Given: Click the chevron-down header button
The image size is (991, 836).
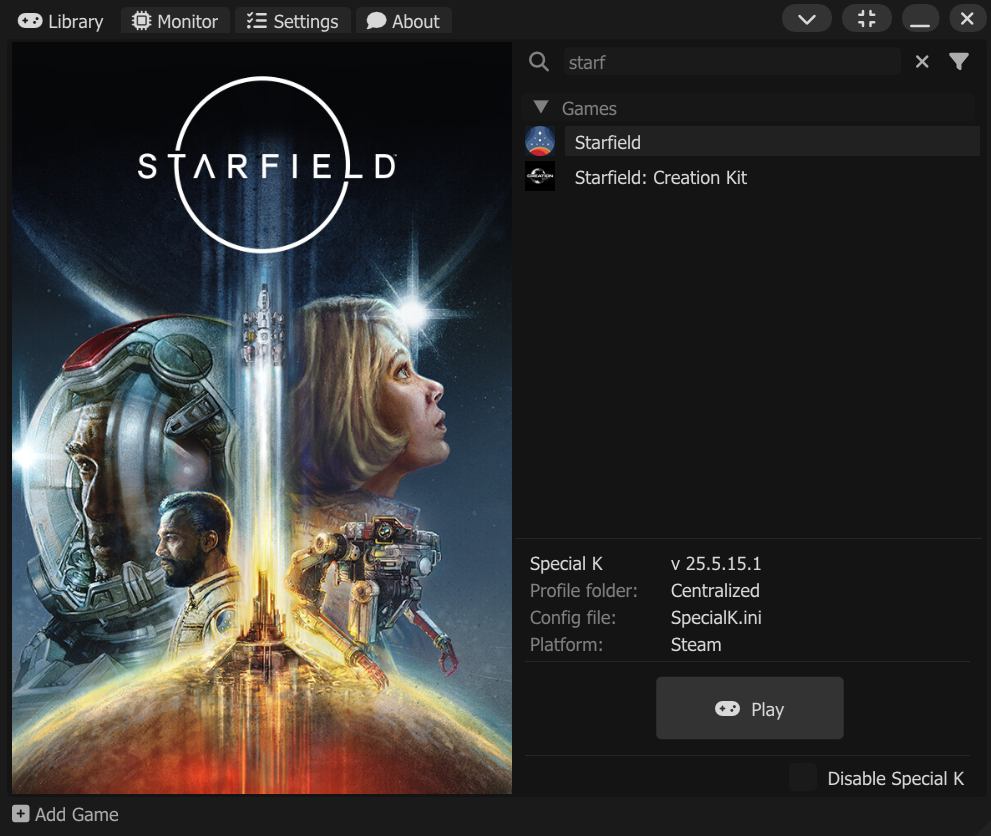Looking at the screenshot, I should click(x=807, y=19).
